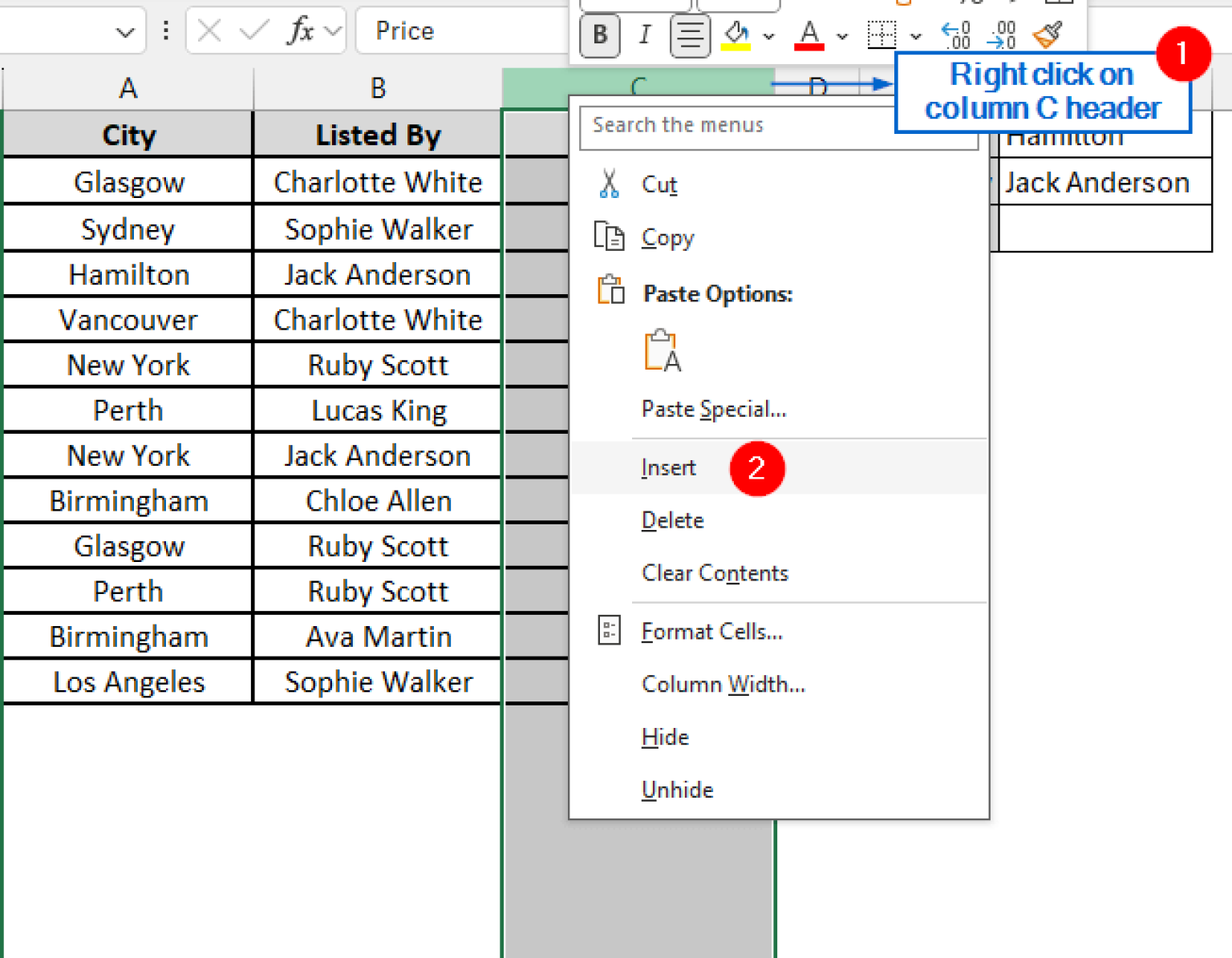Toggle bold formatting
The height and width of the screenshot is (958, 1232).
point(599,35)
